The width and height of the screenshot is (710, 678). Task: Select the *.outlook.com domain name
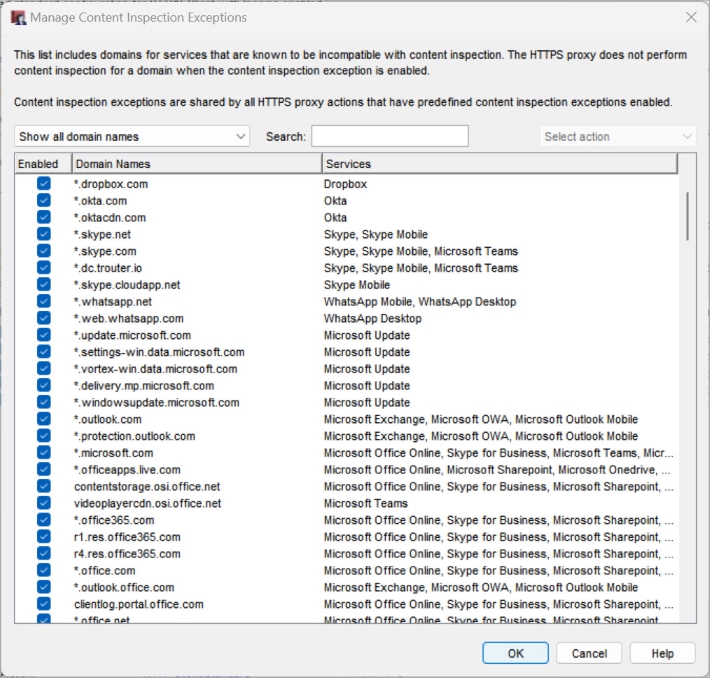tap(108, 419)
